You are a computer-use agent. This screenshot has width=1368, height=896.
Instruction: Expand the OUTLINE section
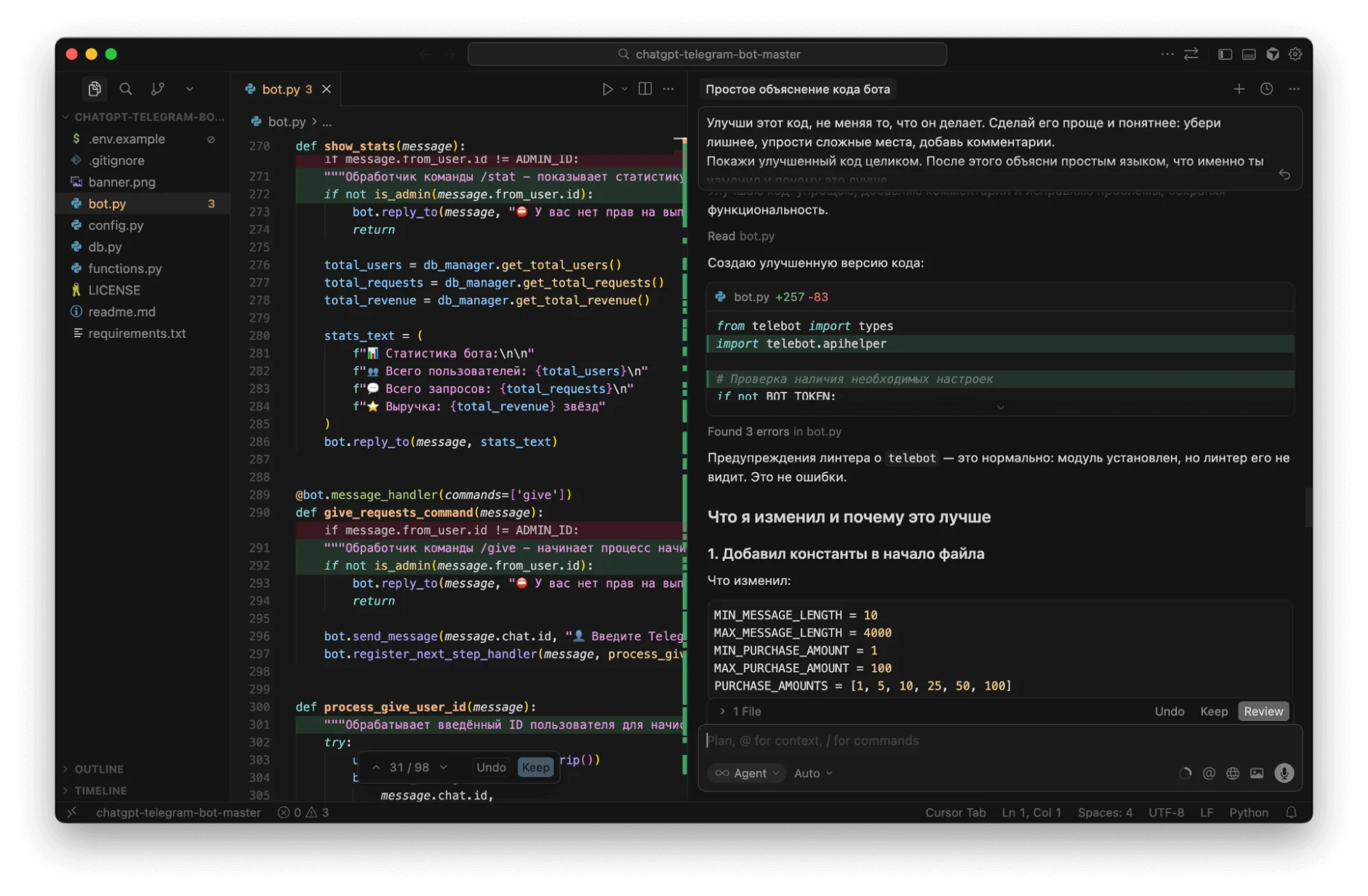(x=99, y=769)
